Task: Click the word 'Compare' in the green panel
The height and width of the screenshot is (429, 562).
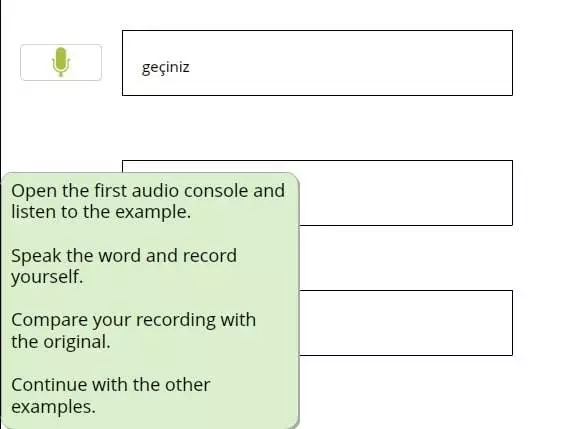Action: tap(49, 320)
